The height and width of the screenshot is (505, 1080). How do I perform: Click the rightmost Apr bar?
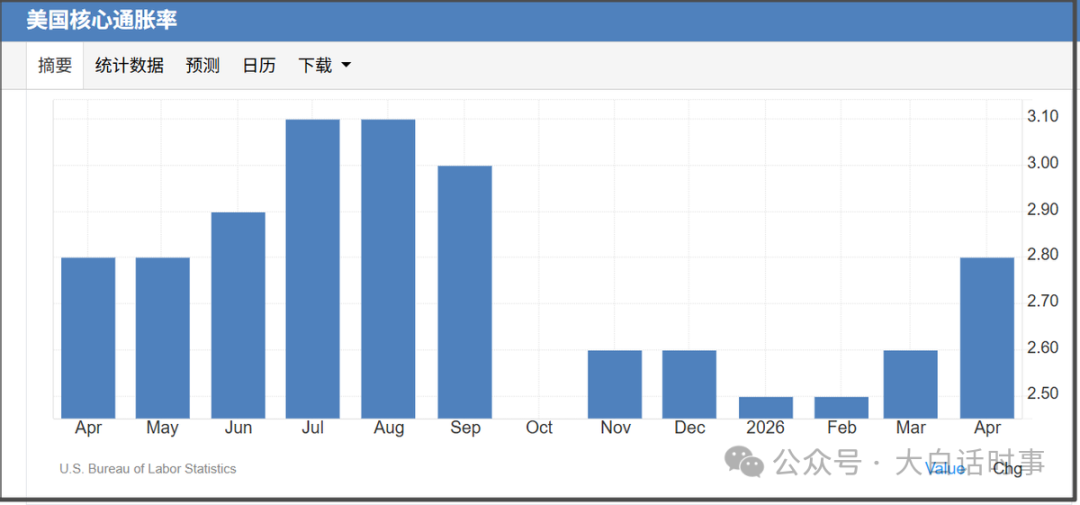[x=987, y=338]
